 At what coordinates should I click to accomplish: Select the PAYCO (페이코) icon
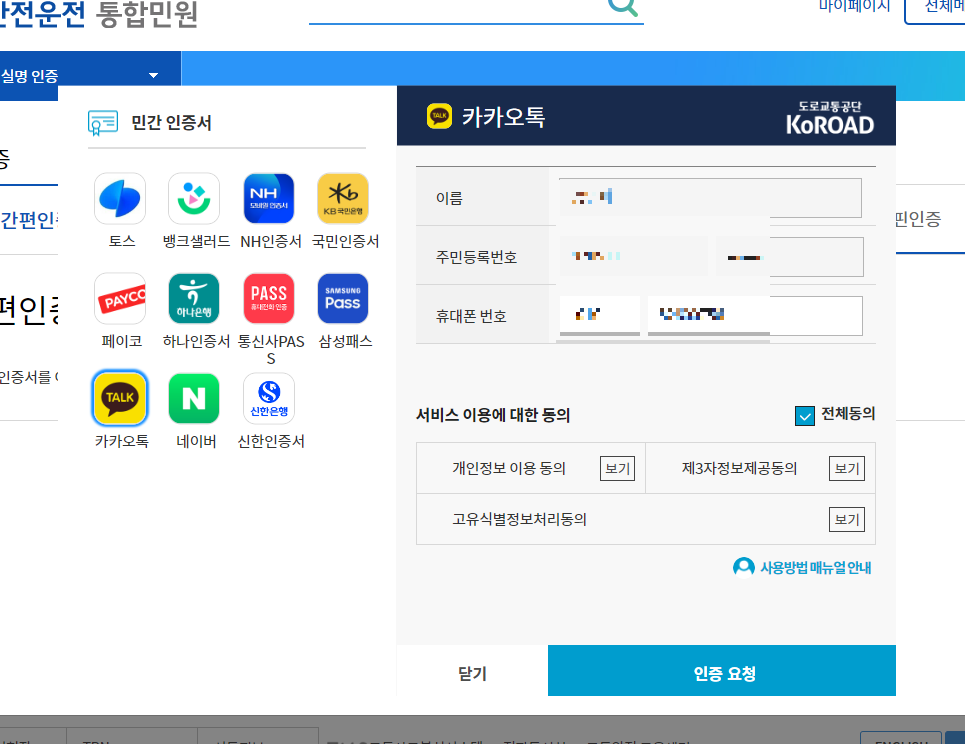[120, 298]
